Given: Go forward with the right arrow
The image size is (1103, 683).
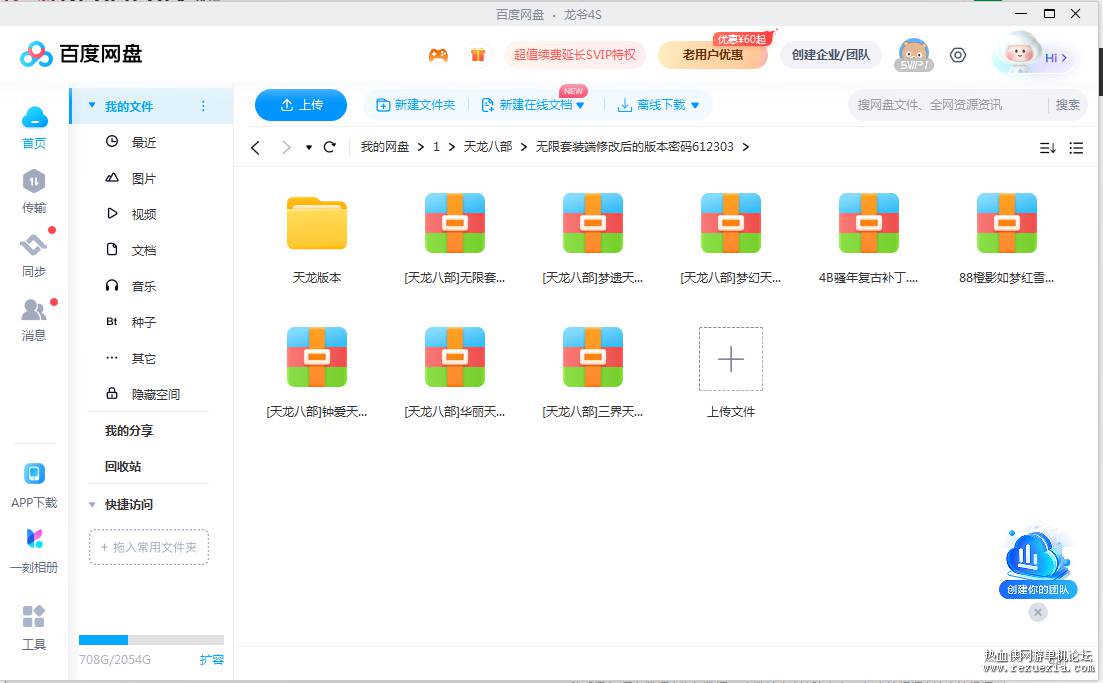Looking at the screenshot, I should click(x=286, y=147).
